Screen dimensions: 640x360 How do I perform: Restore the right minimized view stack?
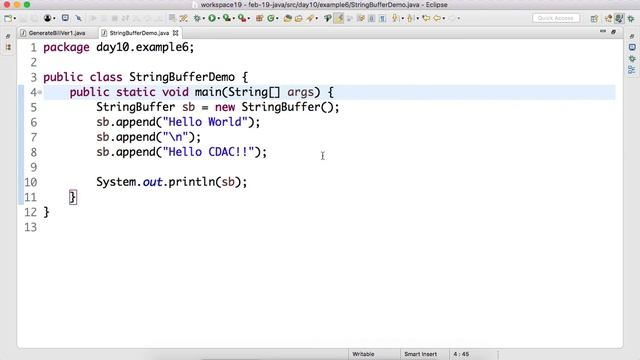point(632,36)
